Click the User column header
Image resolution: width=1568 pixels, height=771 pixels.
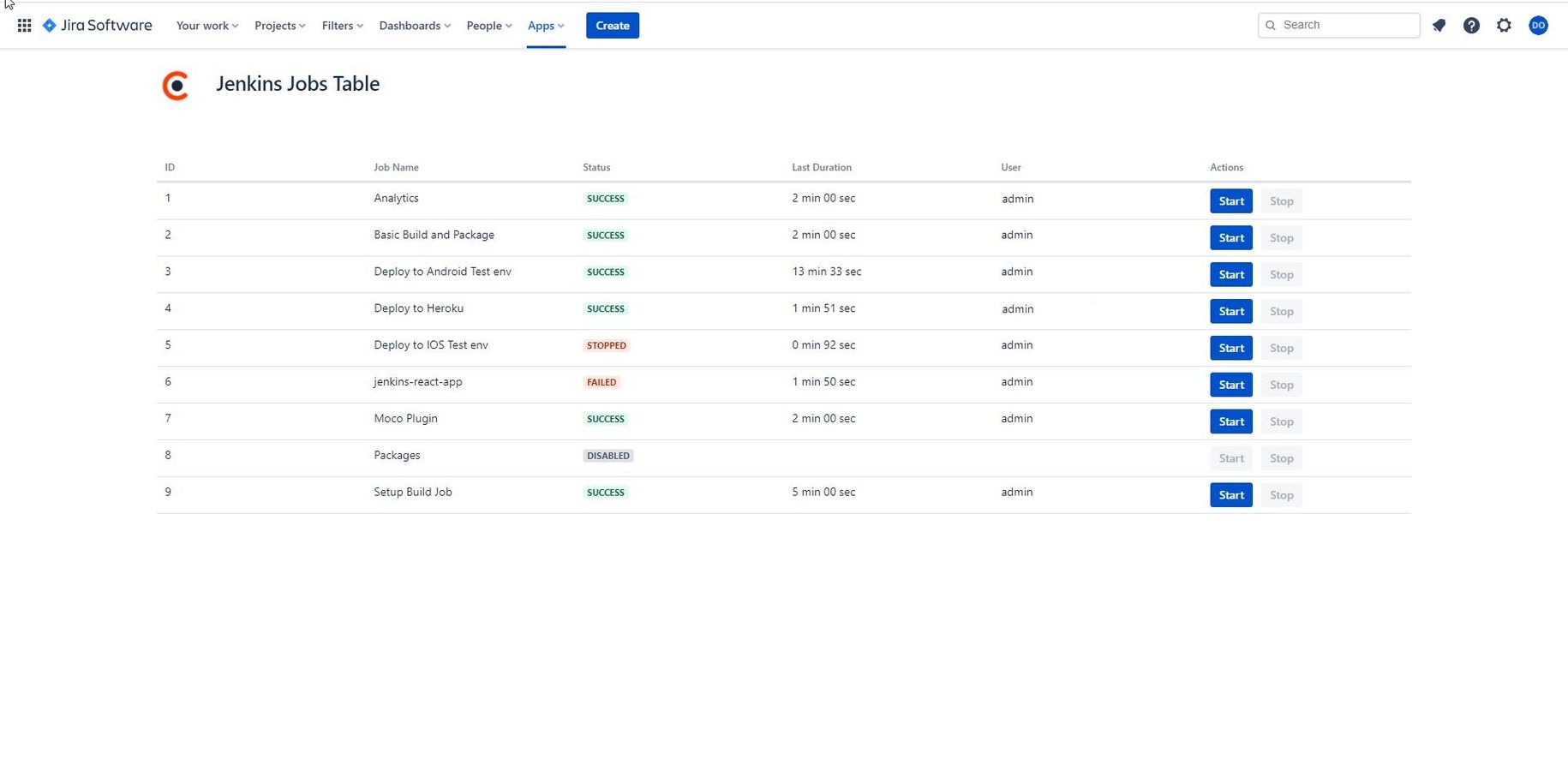click(x=1011, y=168)
